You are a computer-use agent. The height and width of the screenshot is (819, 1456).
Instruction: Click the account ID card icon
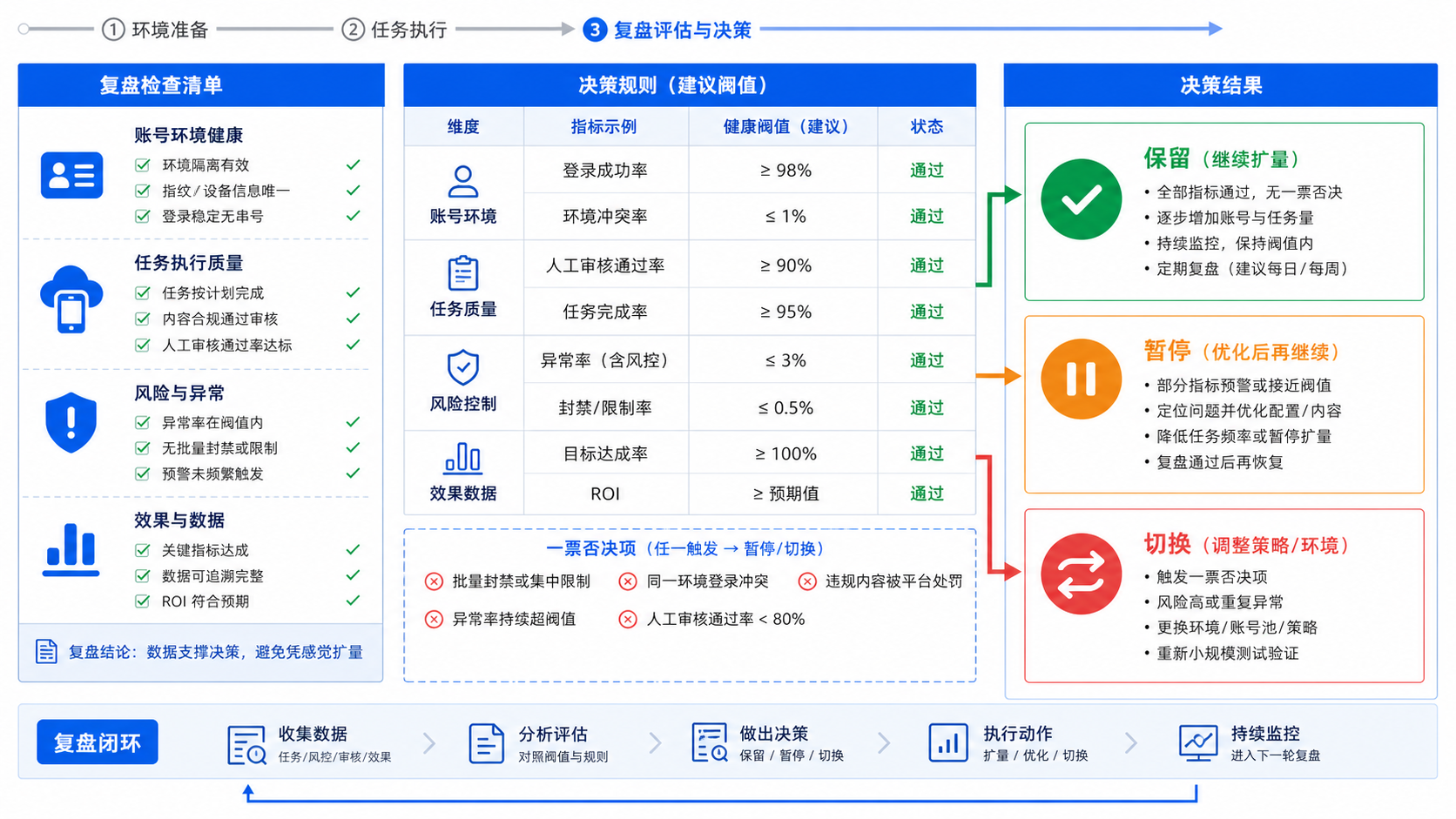tap(71, 175)
